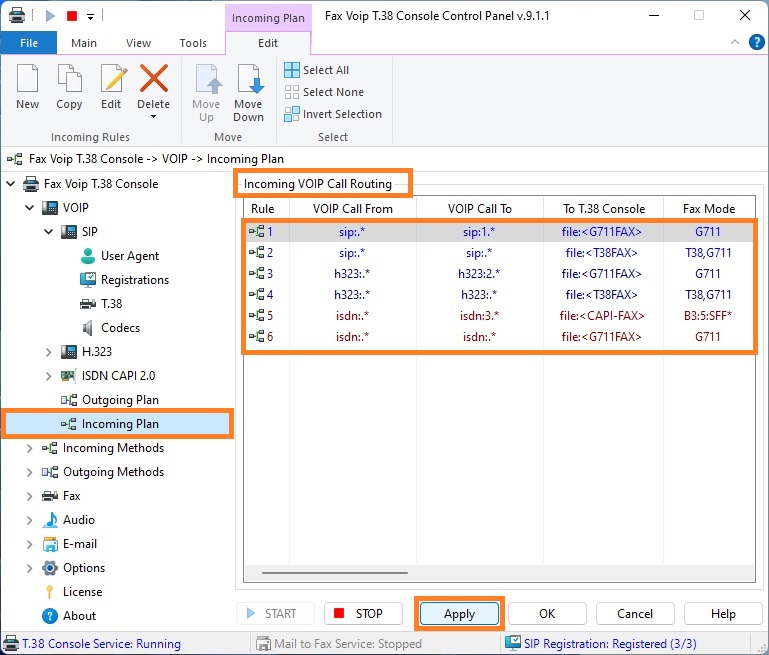Expand the Outgoing Methods node
Viewport: 769px width, 655px height.
(29, 472)
